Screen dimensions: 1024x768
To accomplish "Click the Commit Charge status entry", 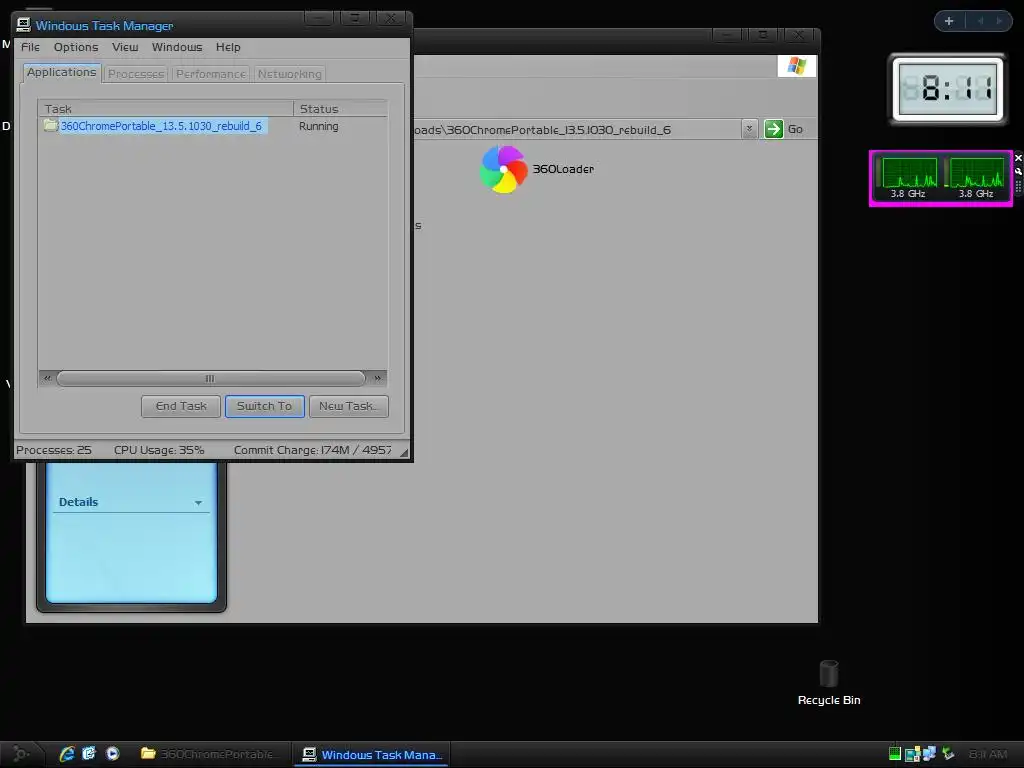I will pyautogui.click(x=312, y=450).
